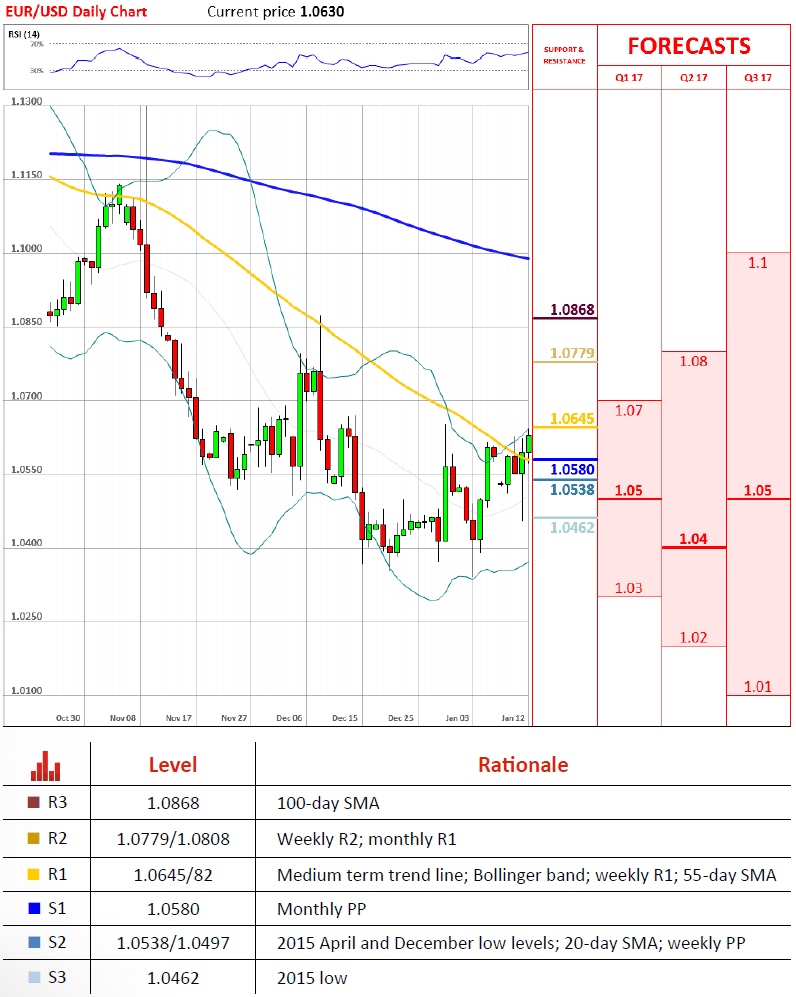Image resolution: width=796 pixels, height=997 pixels.
Task: Select the dark yellow R2 color swatch
Action: click(34, 838)
